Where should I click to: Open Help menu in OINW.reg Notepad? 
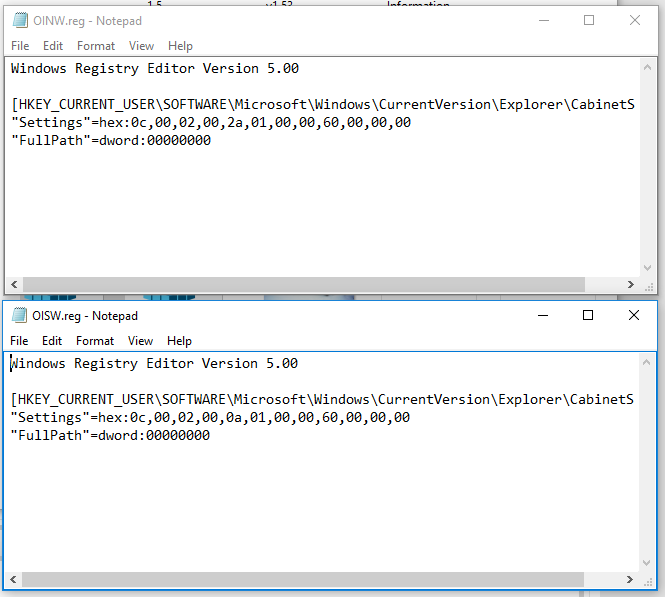coord(180,46)
